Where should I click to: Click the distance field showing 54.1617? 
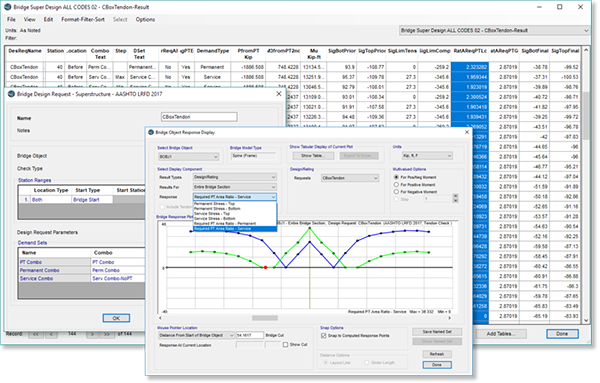click(x=249, y=335)
